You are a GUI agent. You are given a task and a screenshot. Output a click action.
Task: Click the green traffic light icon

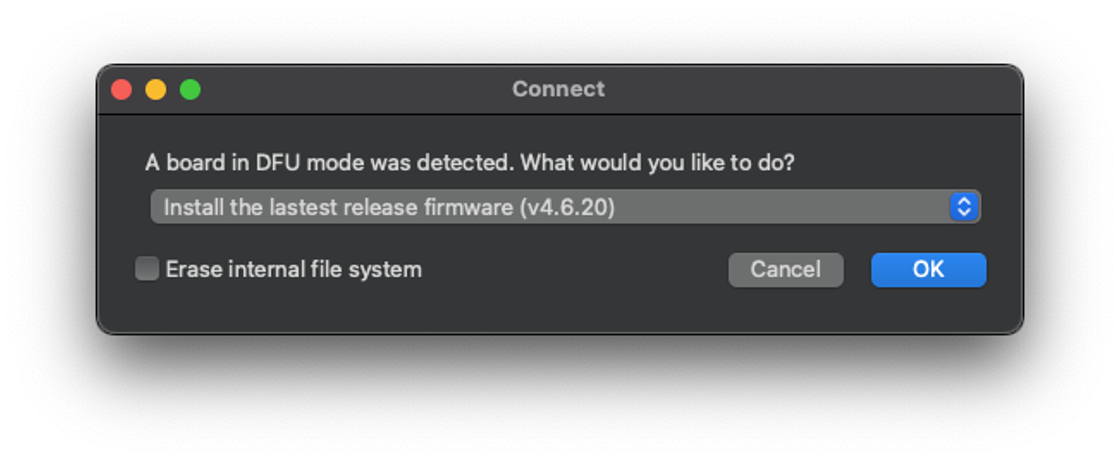pos(190,89)
